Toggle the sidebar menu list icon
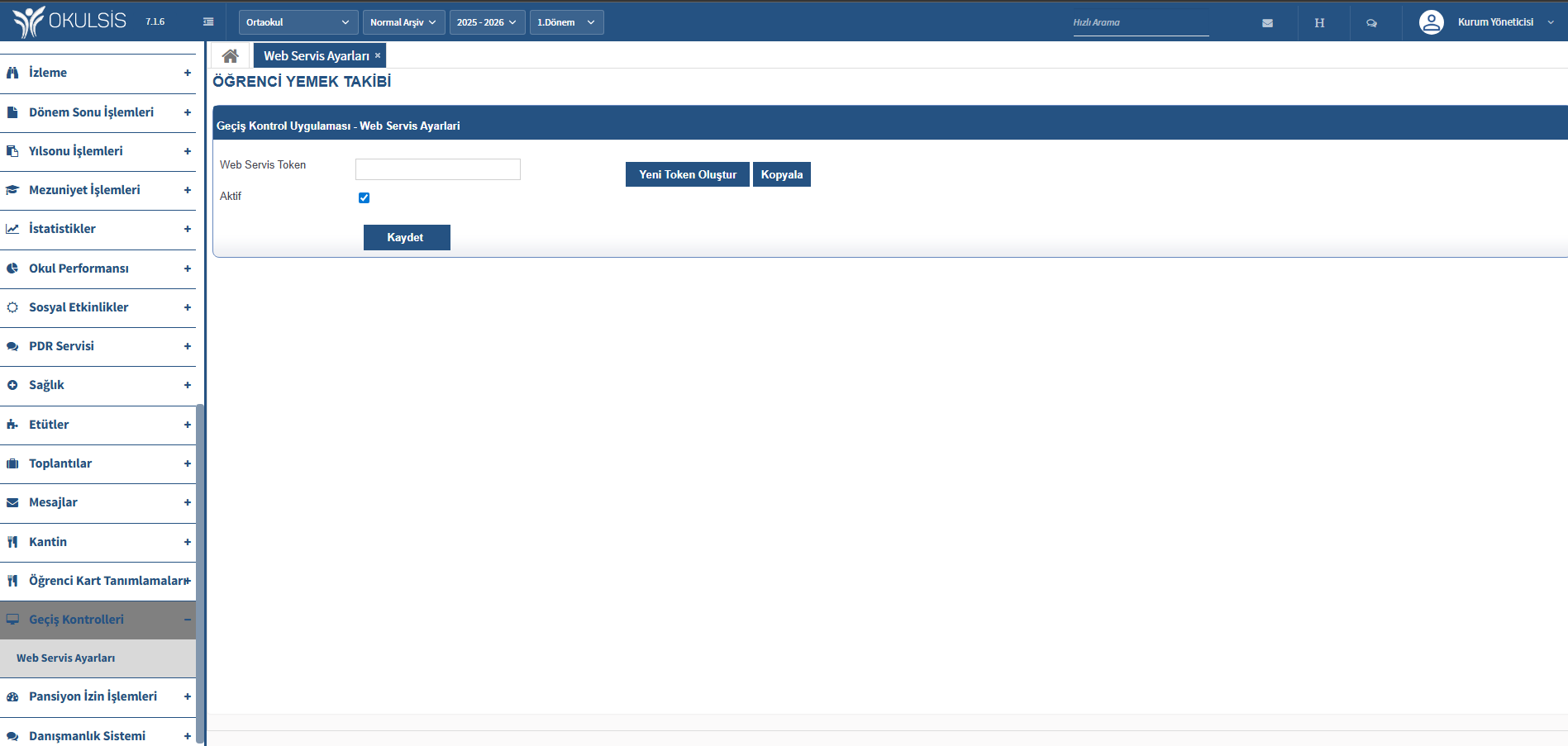The width and height of the screenshot is (1568, 746). [x=208, y=22]
